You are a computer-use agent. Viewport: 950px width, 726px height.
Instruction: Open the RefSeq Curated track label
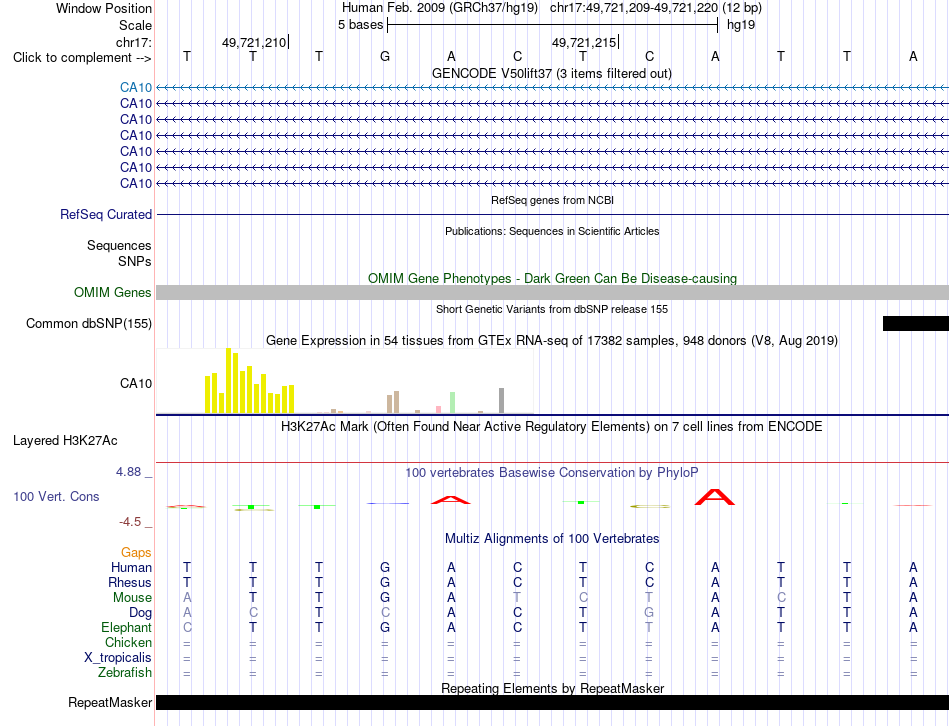click(106, 215)
